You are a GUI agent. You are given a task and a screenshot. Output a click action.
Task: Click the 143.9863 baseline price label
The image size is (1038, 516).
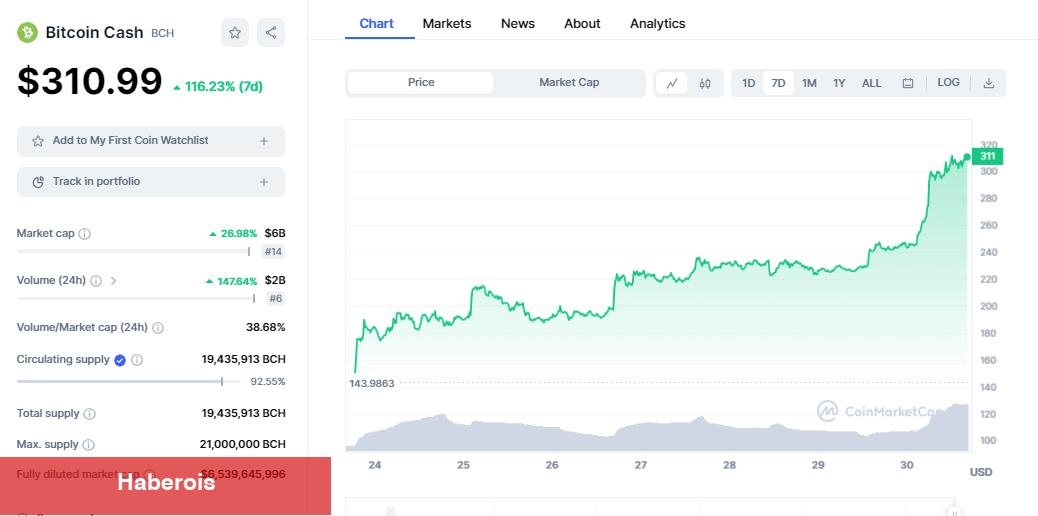[x=372, y=384]
